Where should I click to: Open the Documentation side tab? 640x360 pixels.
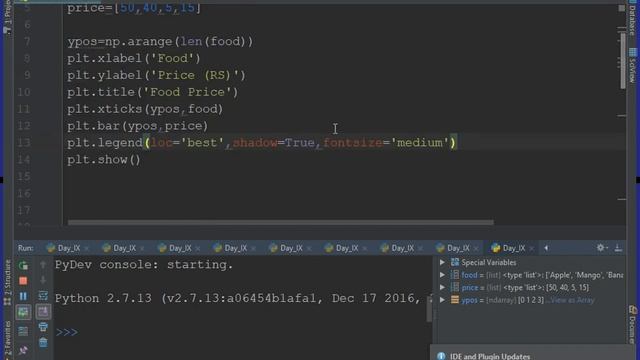coord(633,324)
